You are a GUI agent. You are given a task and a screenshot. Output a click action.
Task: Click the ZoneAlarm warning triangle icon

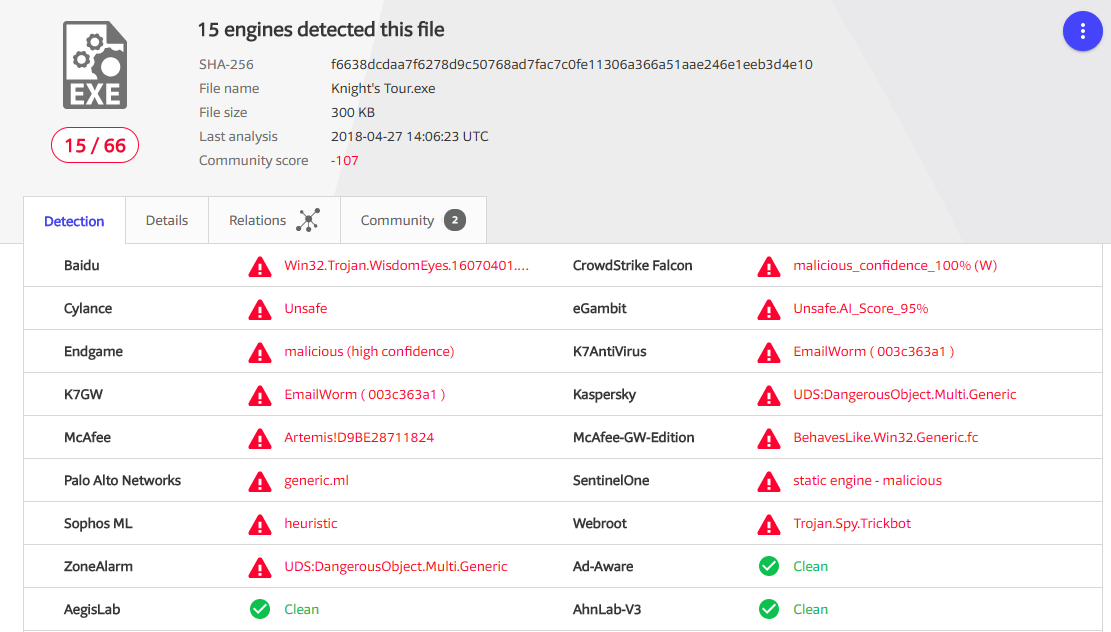[x=260, y=568]
